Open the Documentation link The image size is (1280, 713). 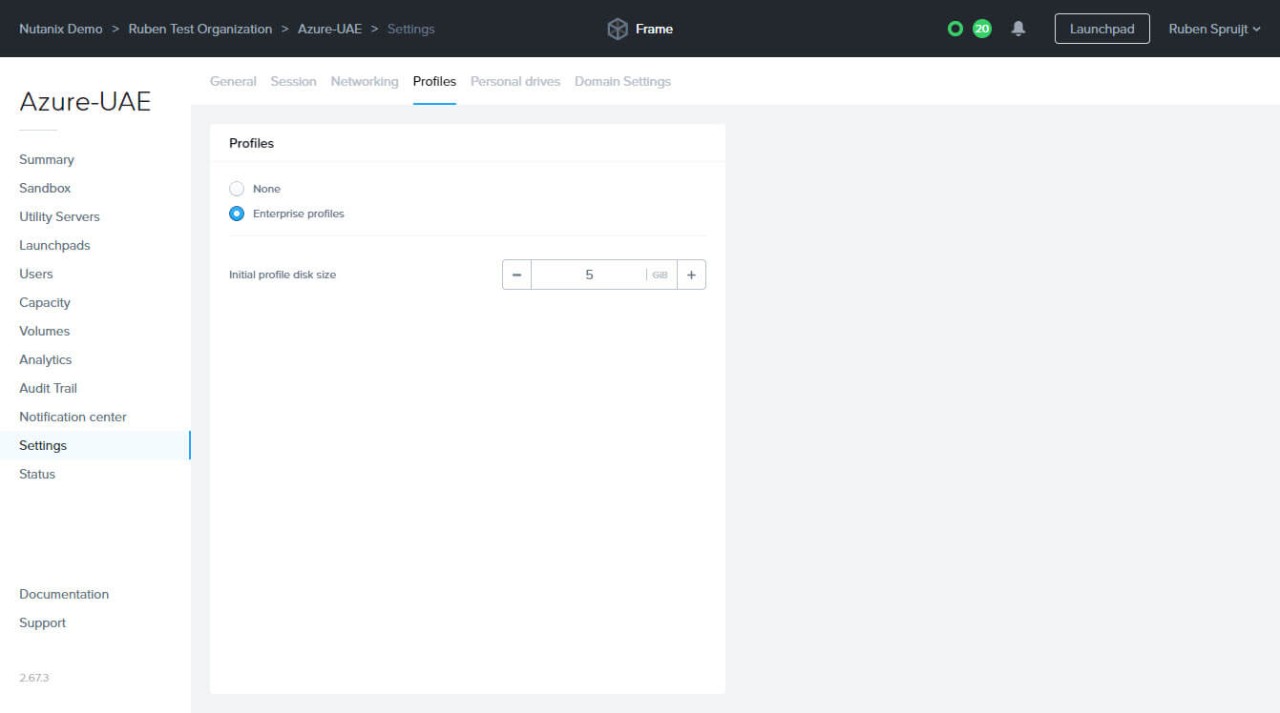64,594
